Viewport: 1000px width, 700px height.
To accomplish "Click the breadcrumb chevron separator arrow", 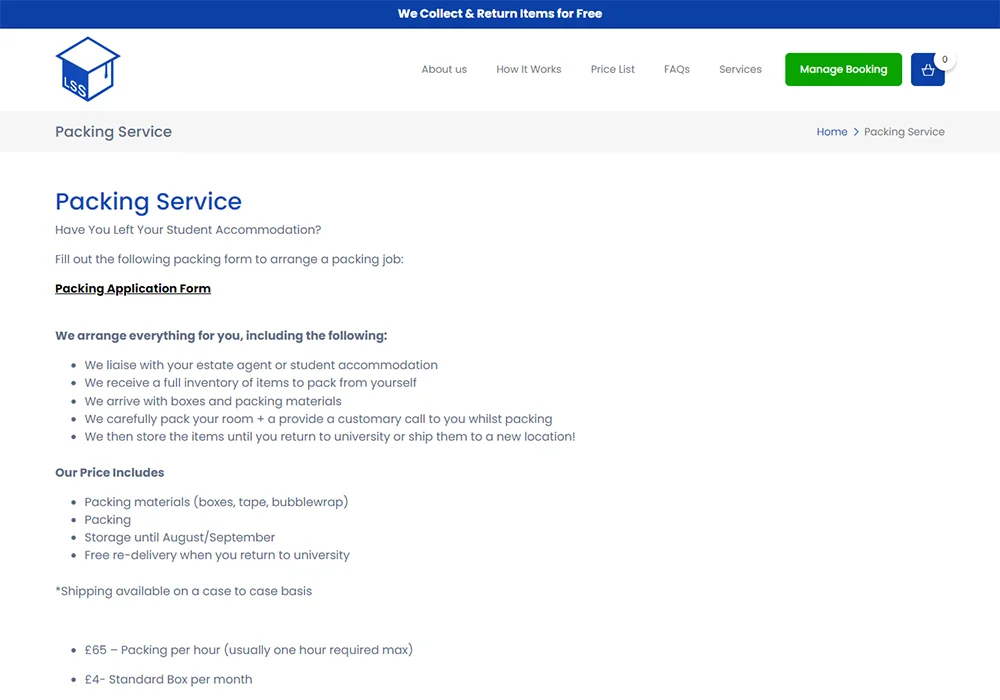I will (x=856, y=132).
